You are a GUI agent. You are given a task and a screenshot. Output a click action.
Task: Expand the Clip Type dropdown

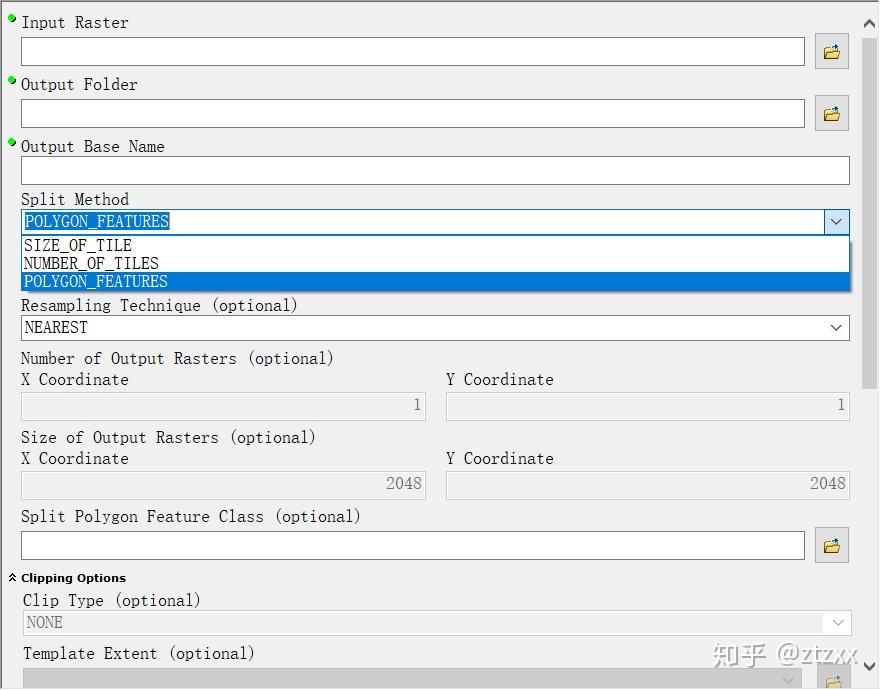point(837,622)
